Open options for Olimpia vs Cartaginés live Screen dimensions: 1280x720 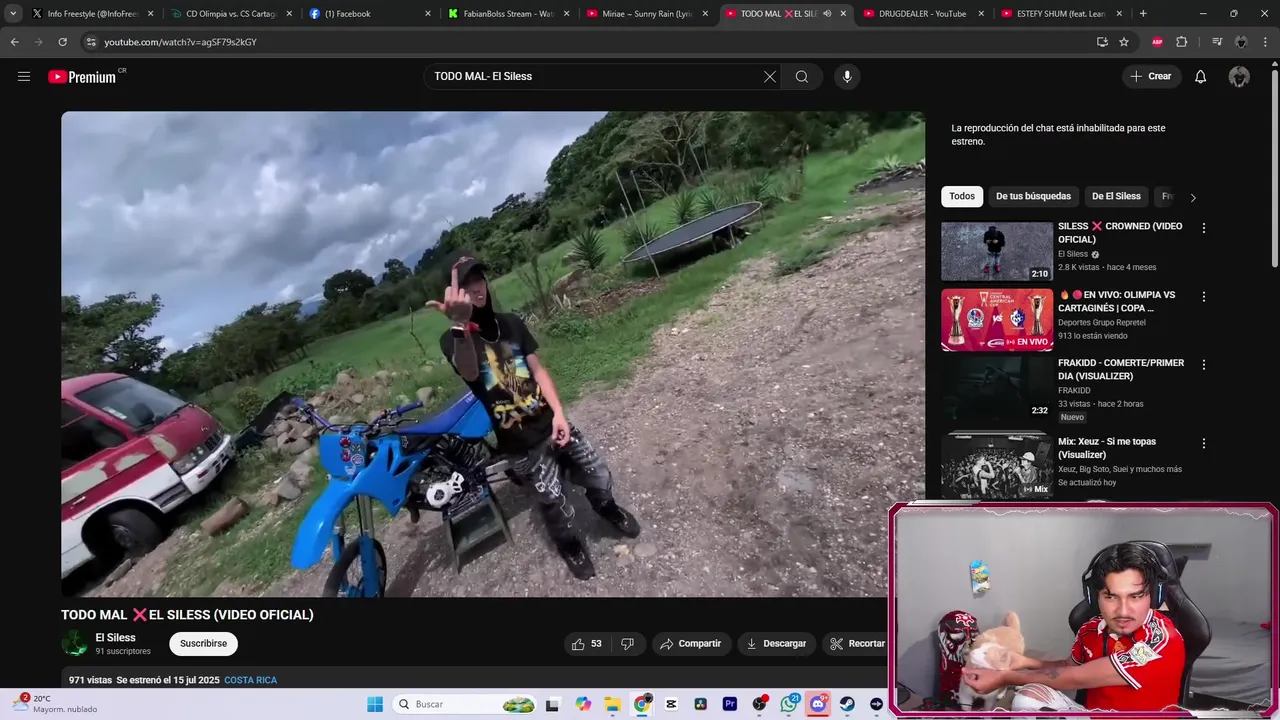tap(1204, 297)
